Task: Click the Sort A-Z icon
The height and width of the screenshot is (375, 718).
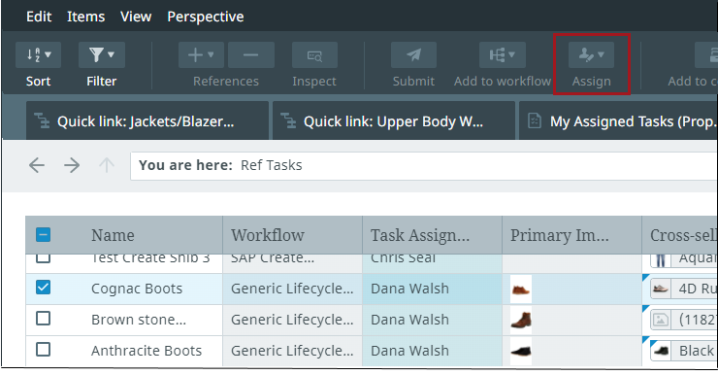Action: tap(33, 55)
